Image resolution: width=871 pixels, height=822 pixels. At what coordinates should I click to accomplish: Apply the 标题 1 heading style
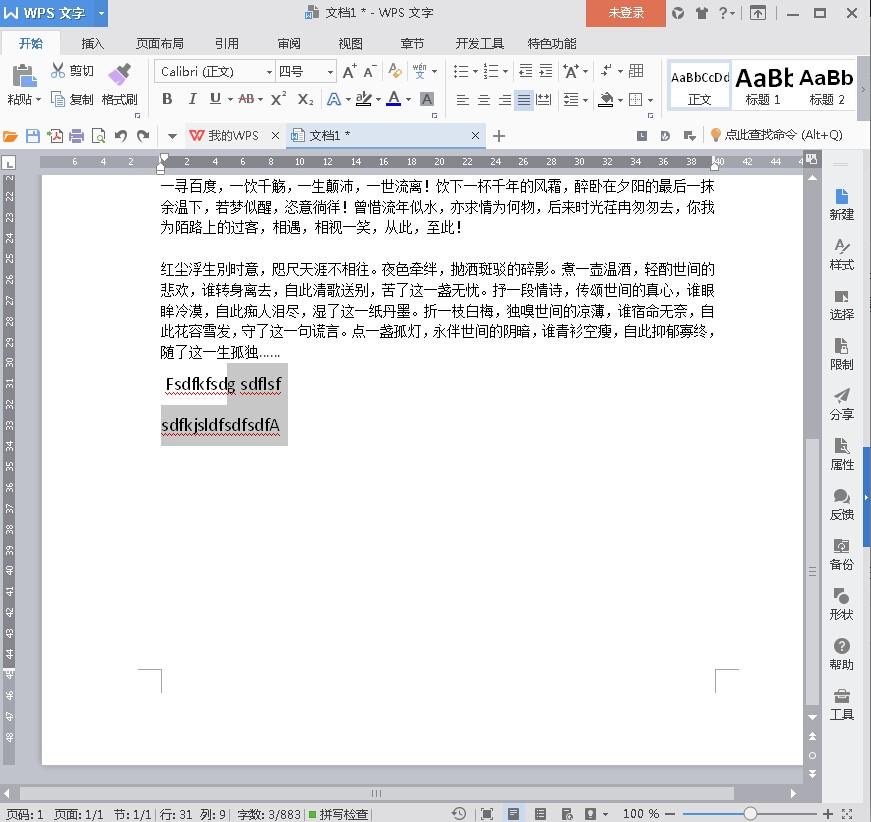click(763, 86)
